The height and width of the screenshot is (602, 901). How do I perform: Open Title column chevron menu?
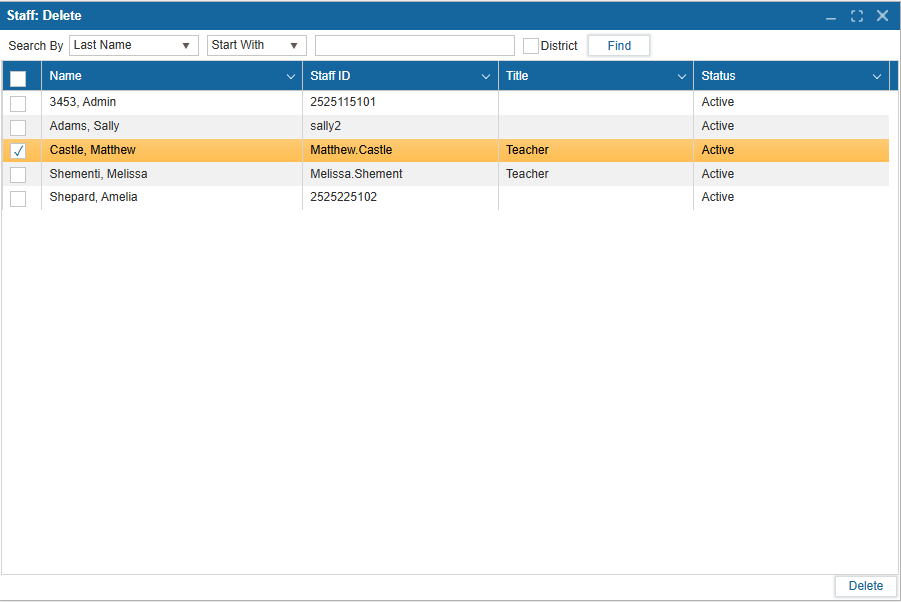click(682, 77)
